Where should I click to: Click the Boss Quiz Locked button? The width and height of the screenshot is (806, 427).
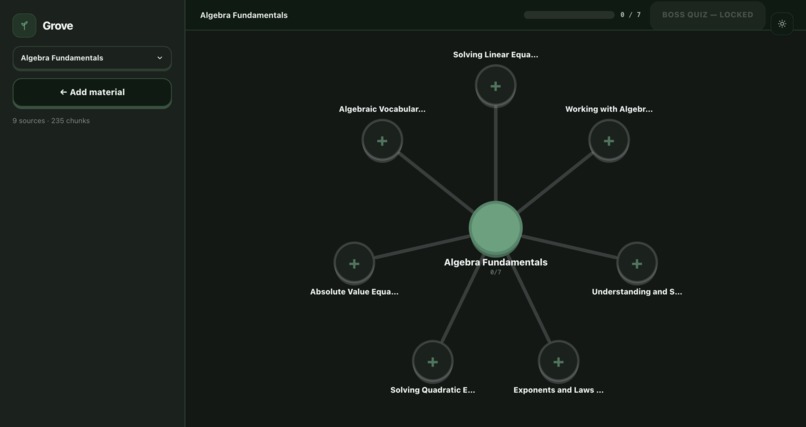click(x=707, y=15)
